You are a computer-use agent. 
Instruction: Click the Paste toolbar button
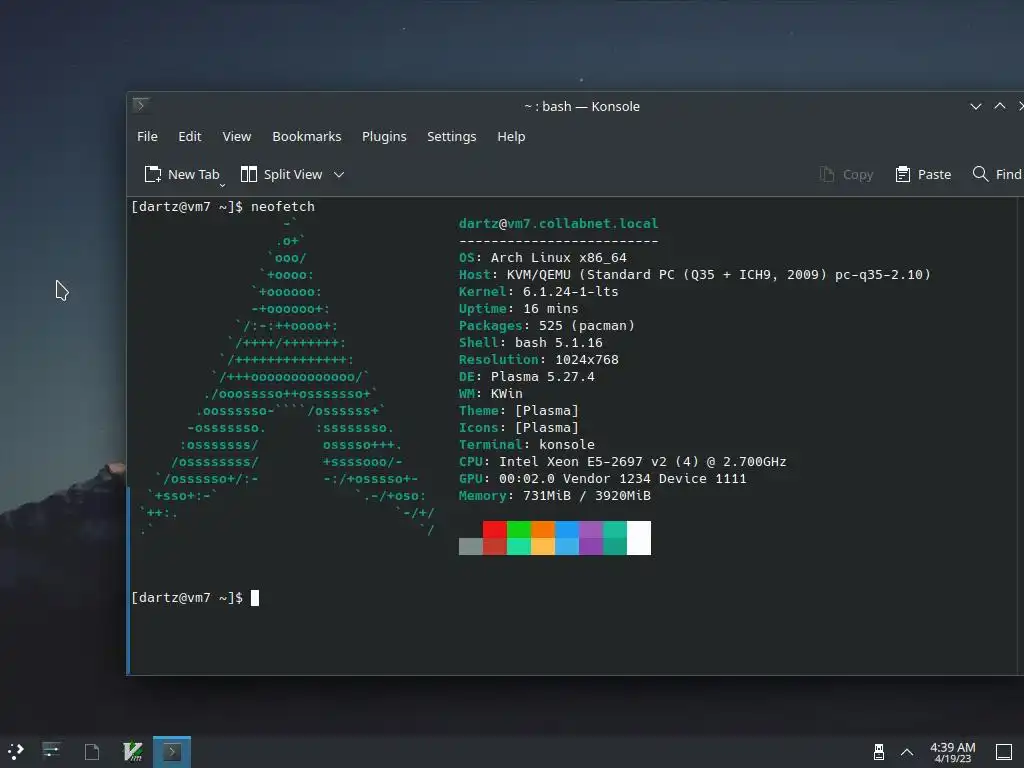[923, 174]
